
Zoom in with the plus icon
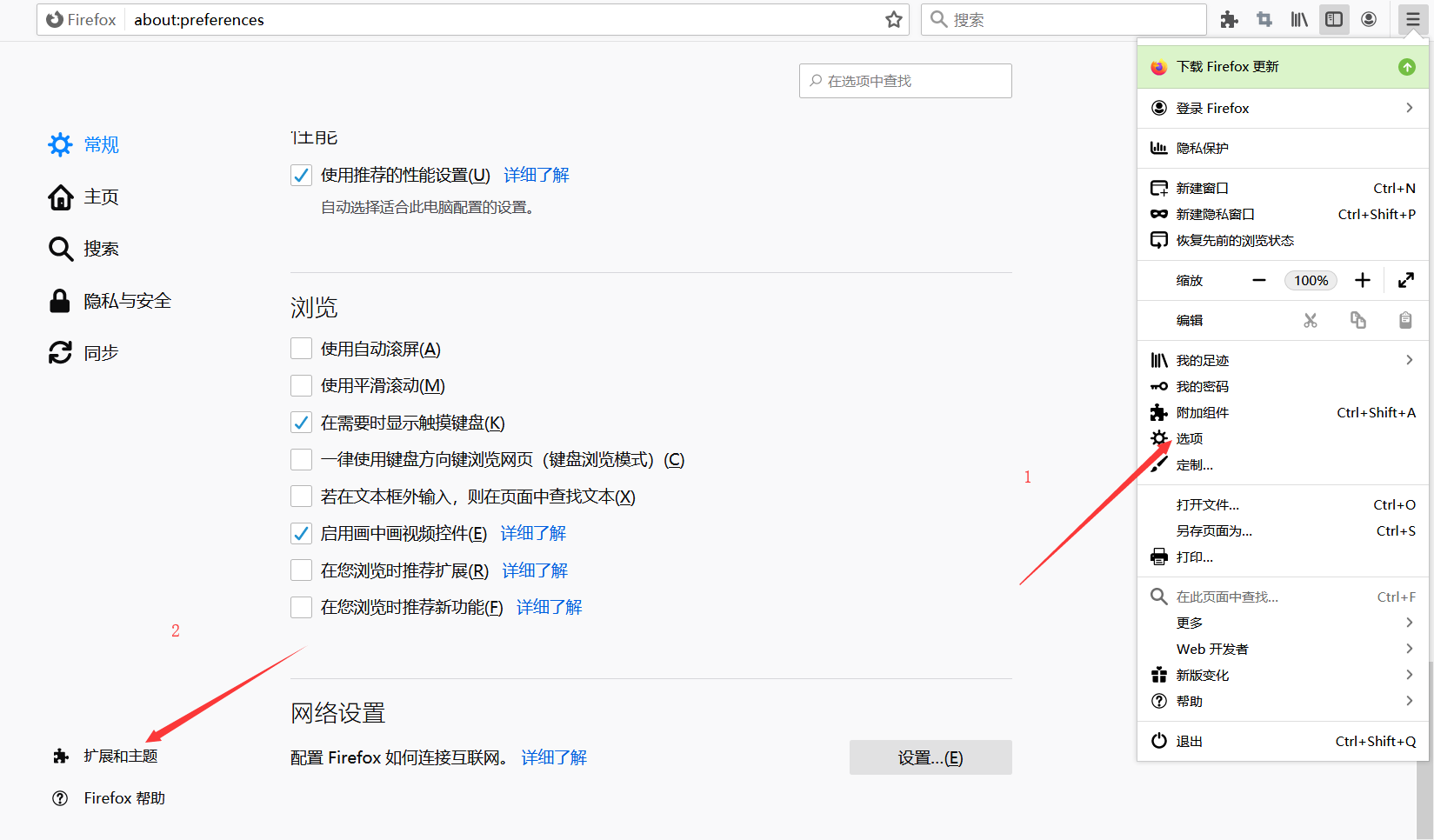pos(1363,280)
